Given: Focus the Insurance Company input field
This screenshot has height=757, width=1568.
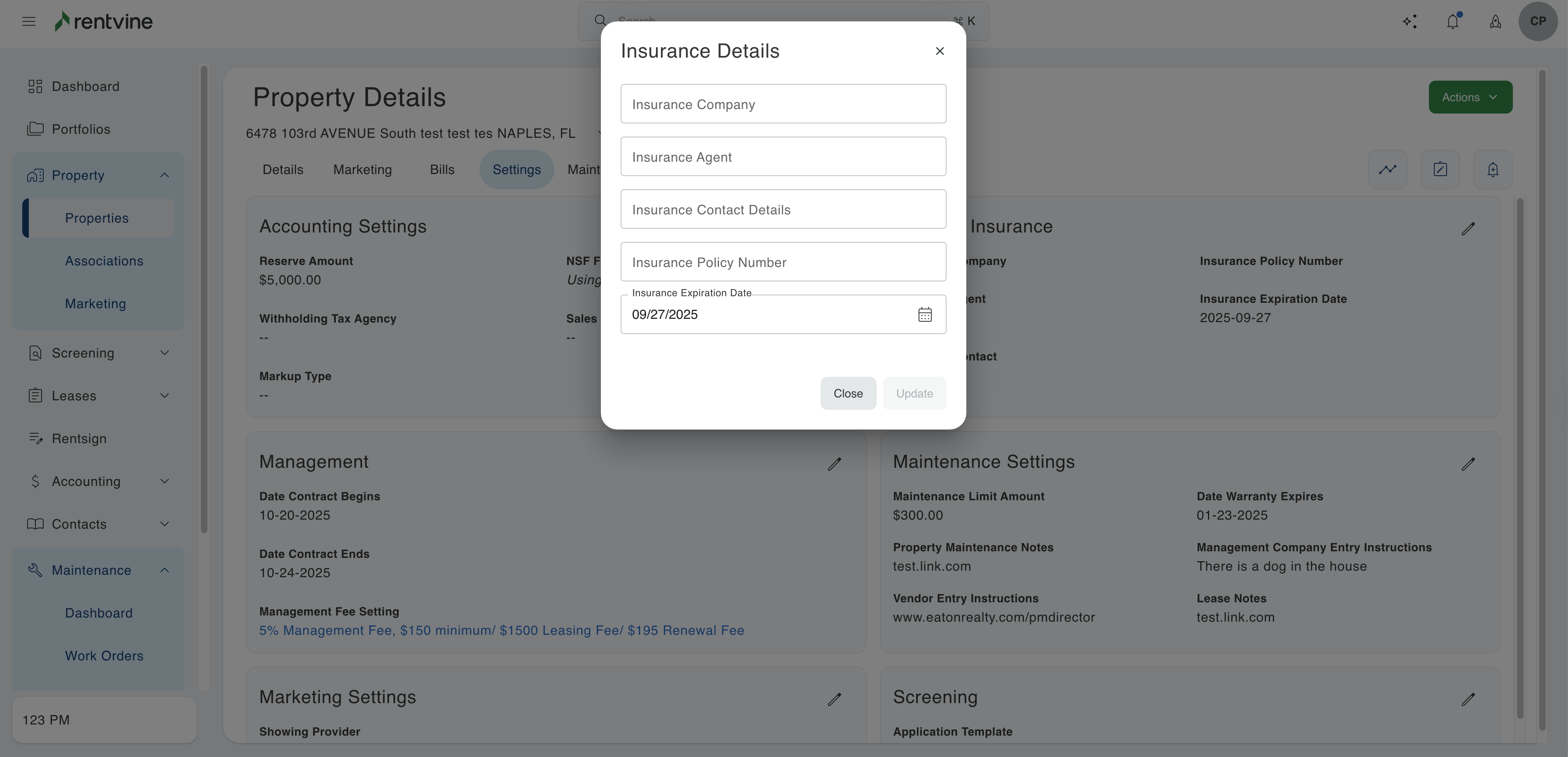Looking at the screenshot, I should pos(783,104).
